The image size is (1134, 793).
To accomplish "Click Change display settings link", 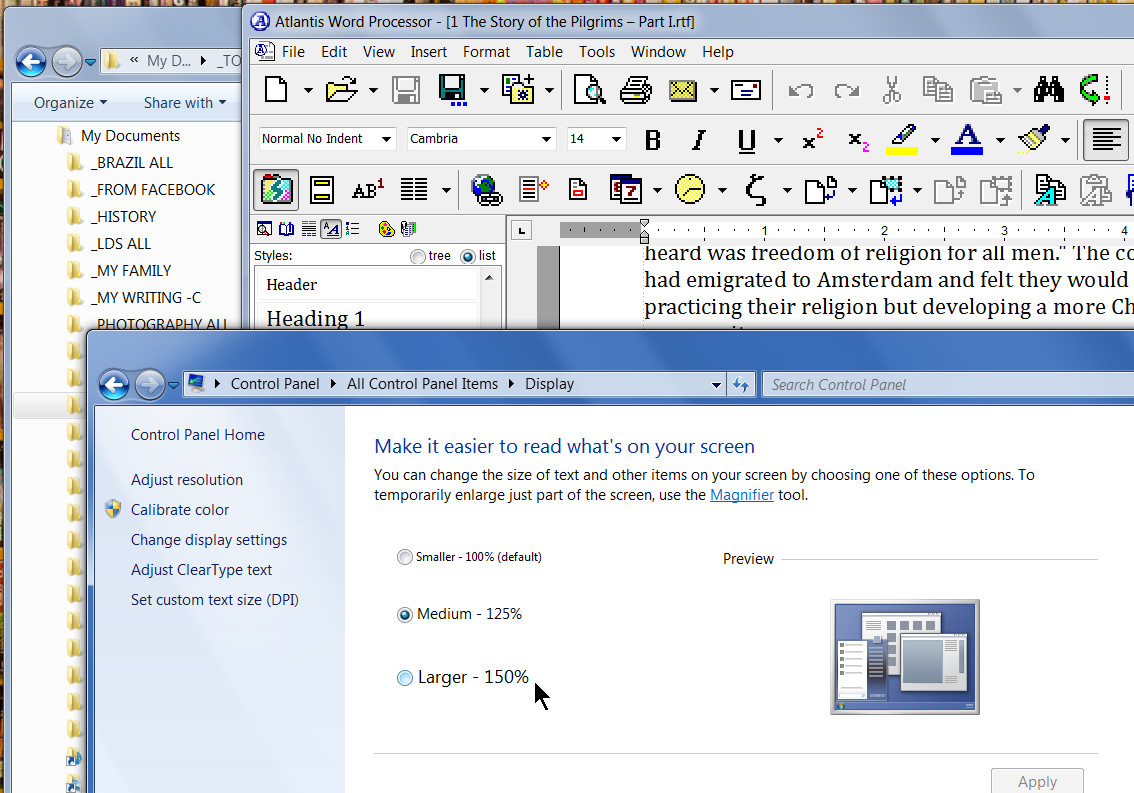I will click(x=208, y=540).
